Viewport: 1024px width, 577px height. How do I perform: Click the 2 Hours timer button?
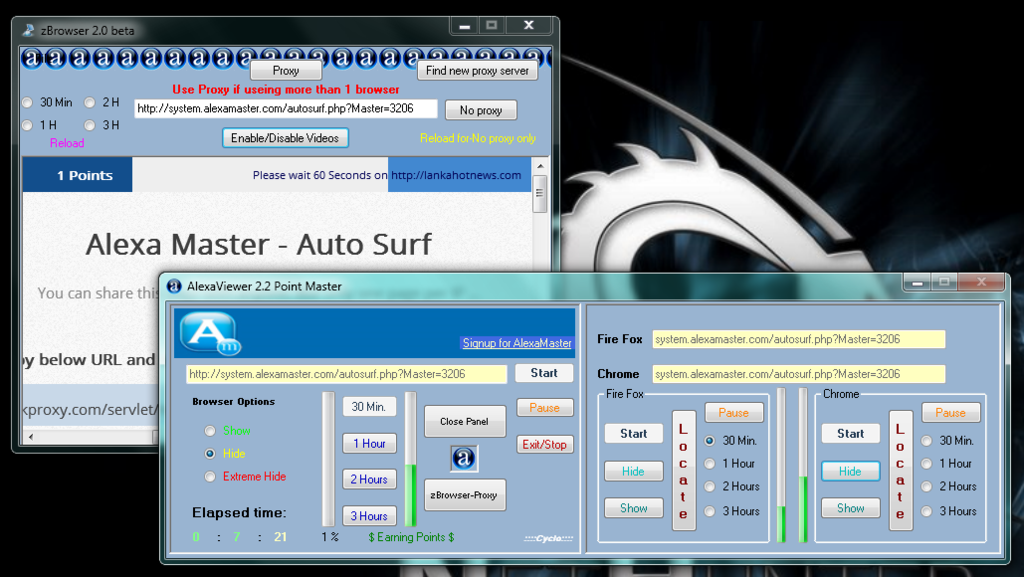point(369,479)
